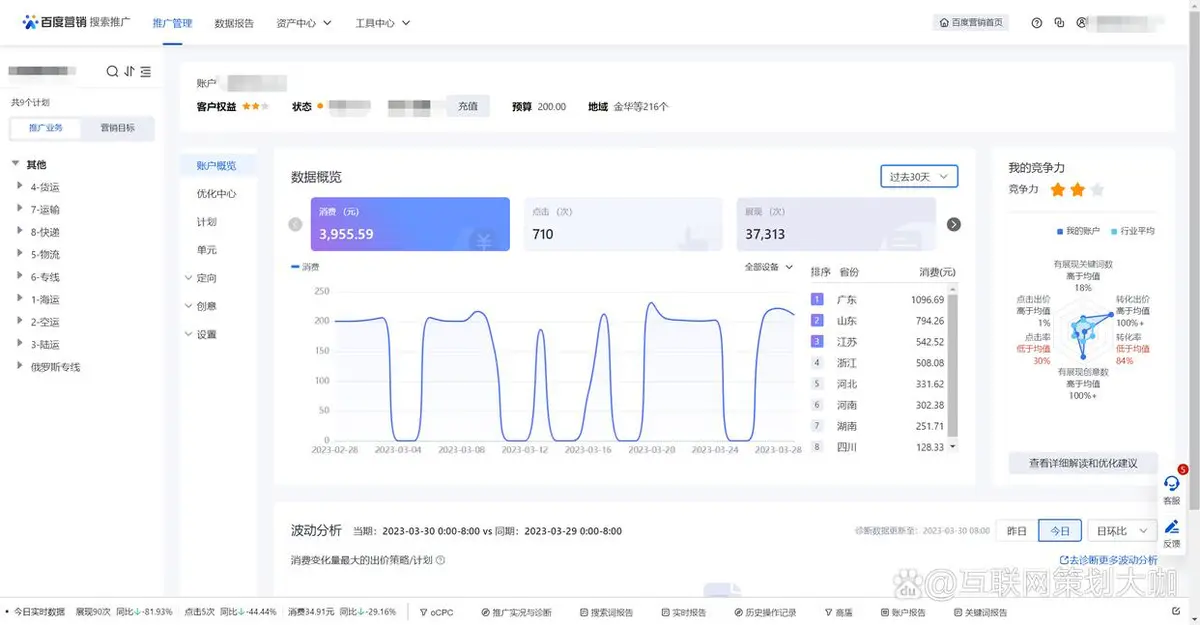This screenshot has height=625, width=1200.
Task: Go to the 优化中心 side tab
Action: click(216, 194)
